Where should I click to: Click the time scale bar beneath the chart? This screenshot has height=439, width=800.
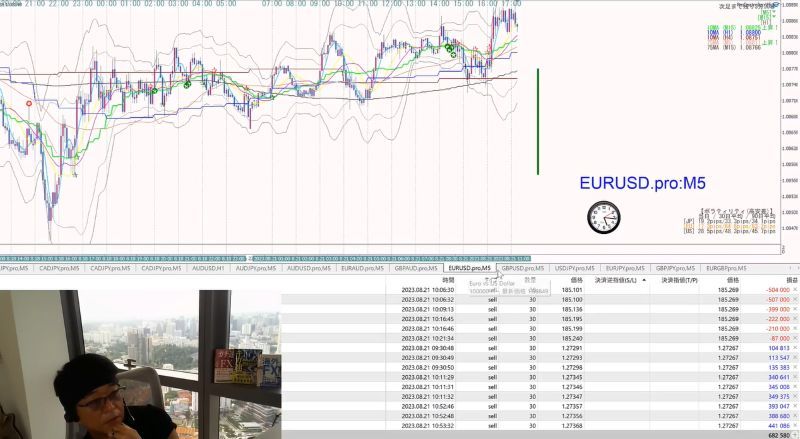click(x=265, y=258)
